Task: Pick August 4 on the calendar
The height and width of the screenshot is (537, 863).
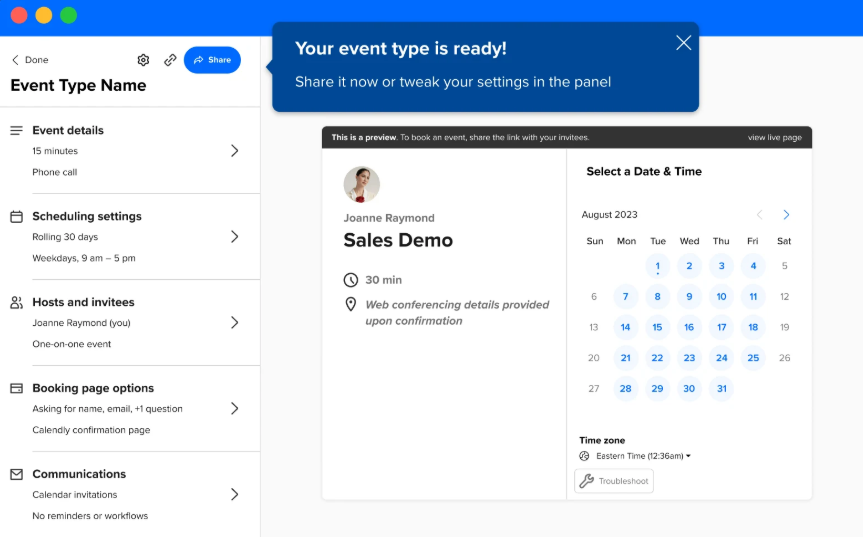Action: tap(753, 266)
